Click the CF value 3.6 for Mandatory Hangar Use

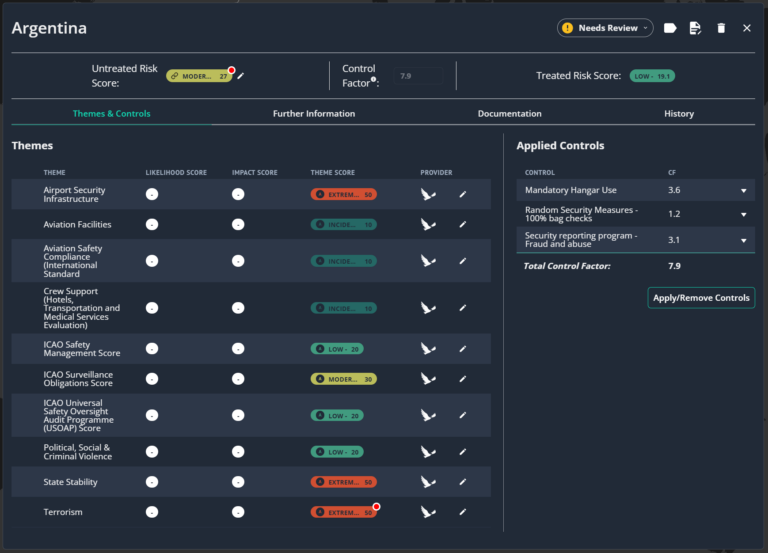click(x=674, y=190)
